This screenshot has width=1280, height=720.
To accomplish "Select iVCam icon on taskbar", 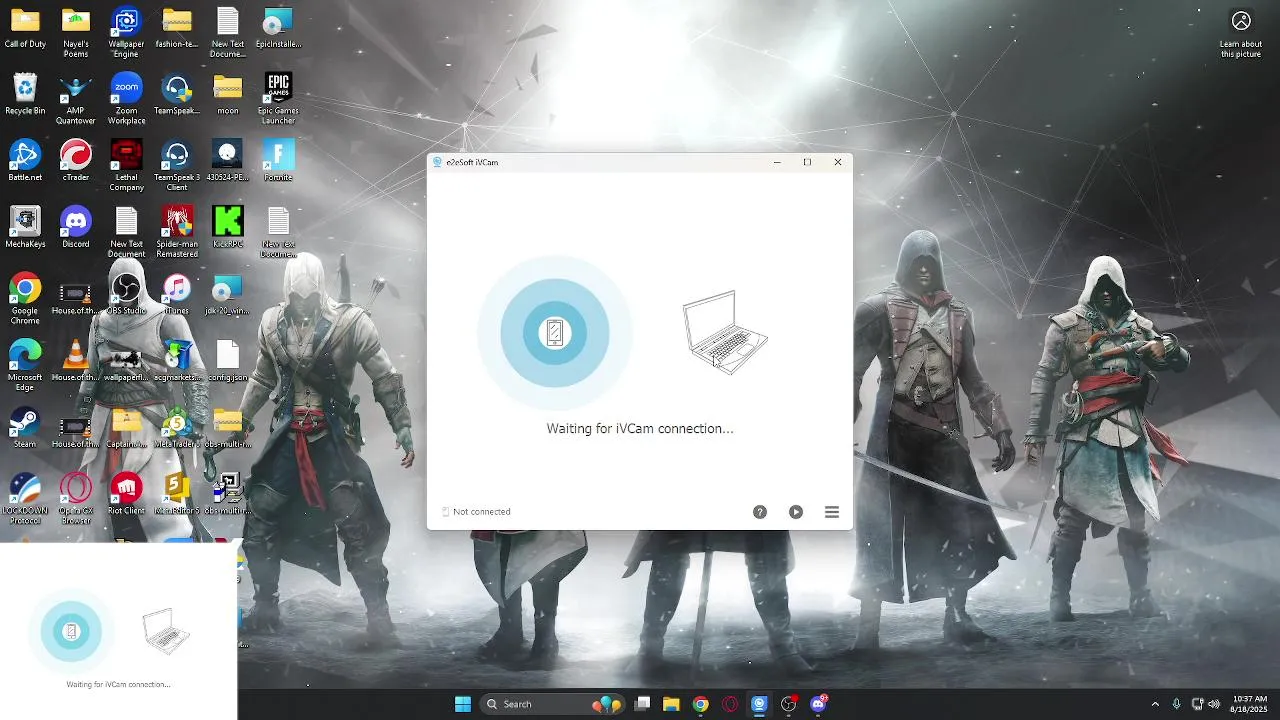I will 759,704.
